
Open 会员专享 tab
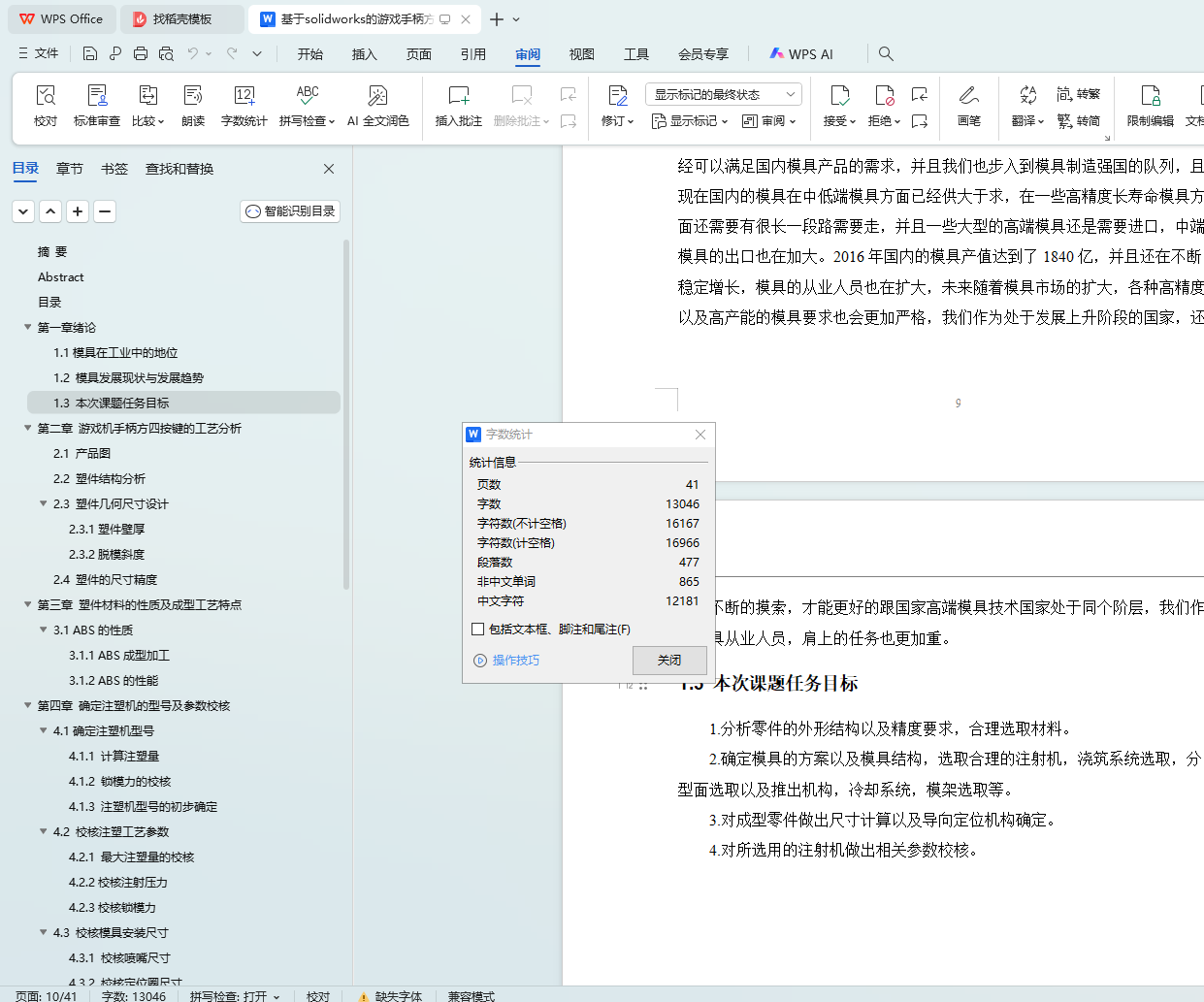(x=703, y=54)
